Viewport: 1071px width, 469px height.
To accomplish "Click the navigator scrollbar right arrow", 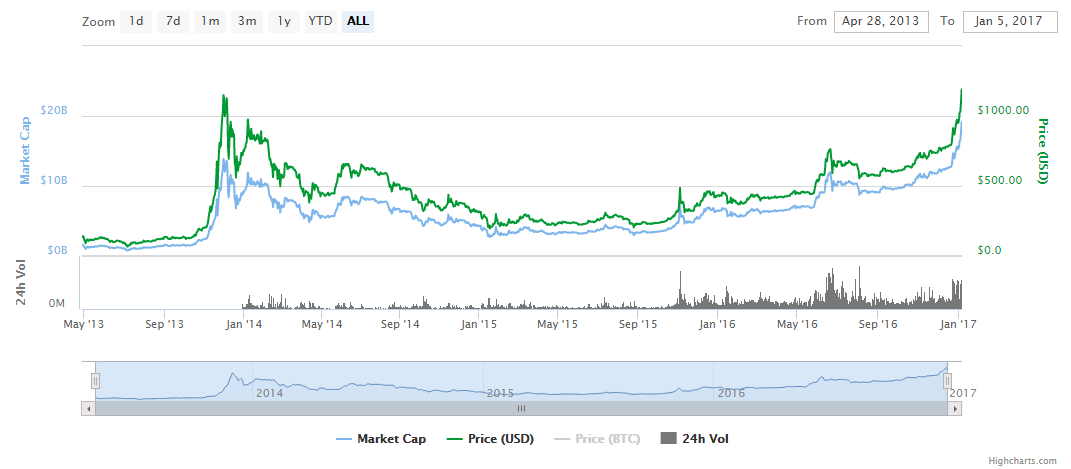I will (955, 408).
